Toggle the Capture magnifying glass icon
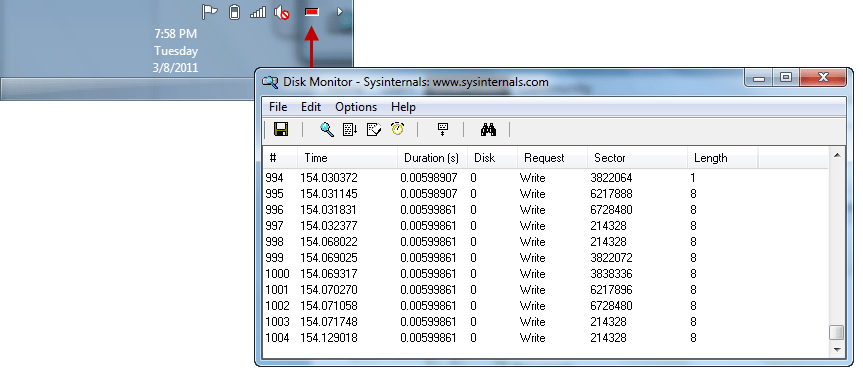The width and height of the screenshot is (863, 377). click(327, 130)
